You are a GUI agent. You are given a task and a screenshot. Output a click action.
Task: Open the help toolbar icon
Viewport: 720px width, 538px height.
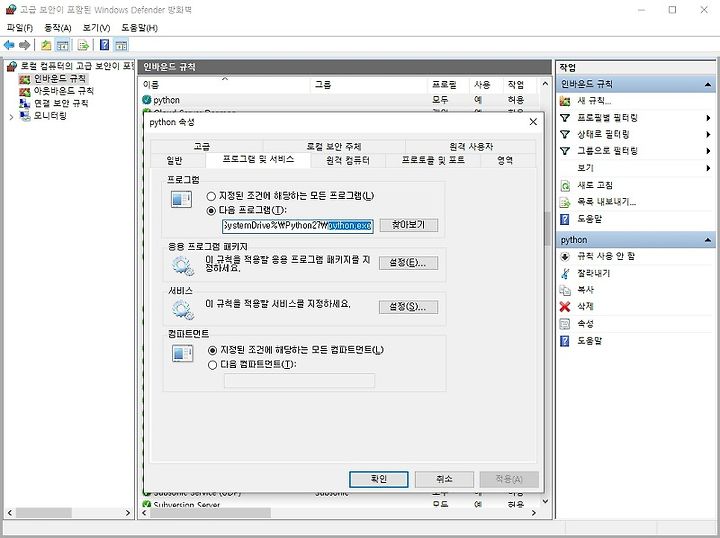pyautogui.click(x=105, y=45)
